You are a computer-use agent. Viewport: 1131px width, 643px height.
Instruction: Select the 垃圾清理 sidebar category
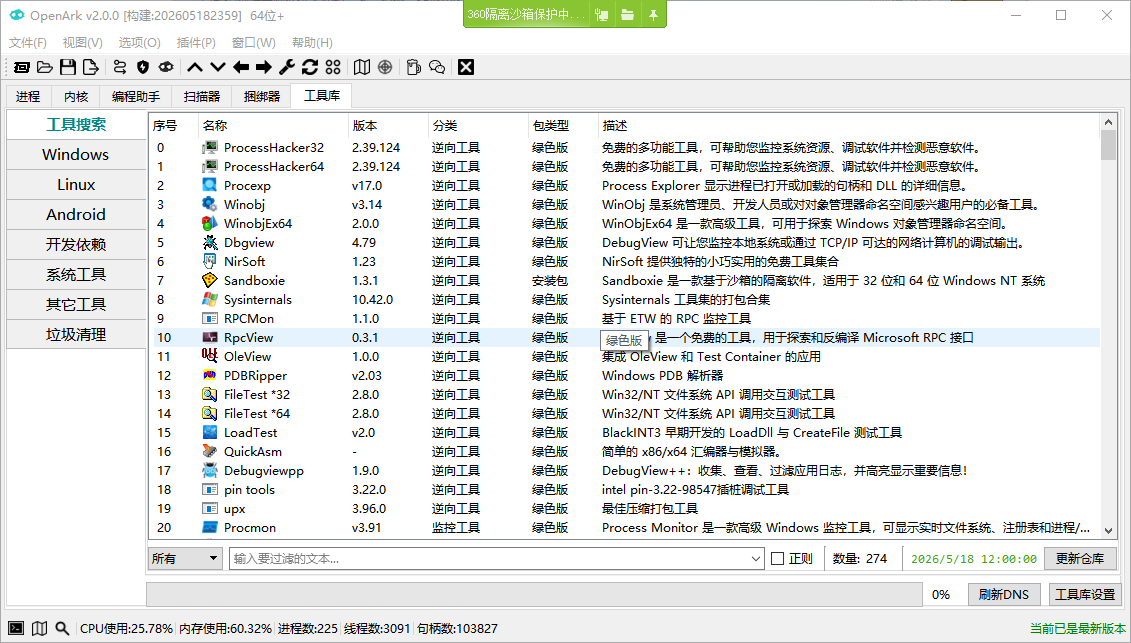point(76,335)
